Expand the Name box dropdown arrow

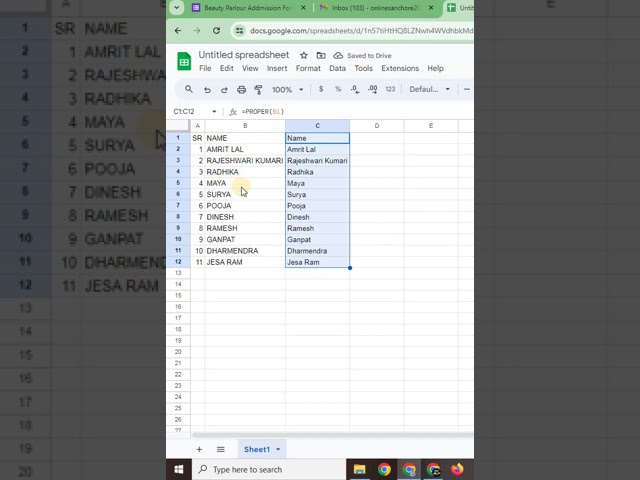214,111
